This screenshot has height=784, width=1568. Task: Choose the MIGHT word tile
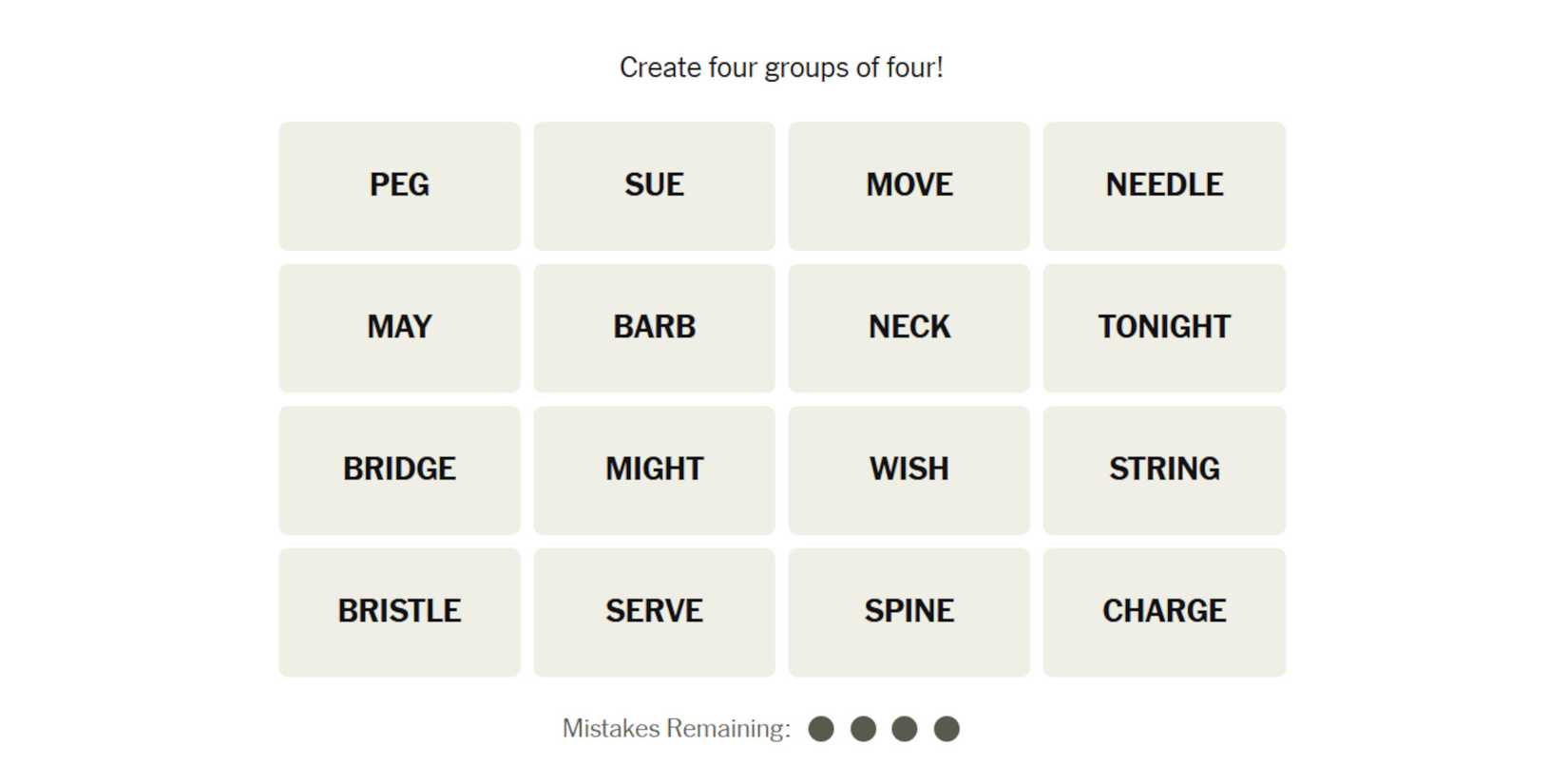(654, 469)
